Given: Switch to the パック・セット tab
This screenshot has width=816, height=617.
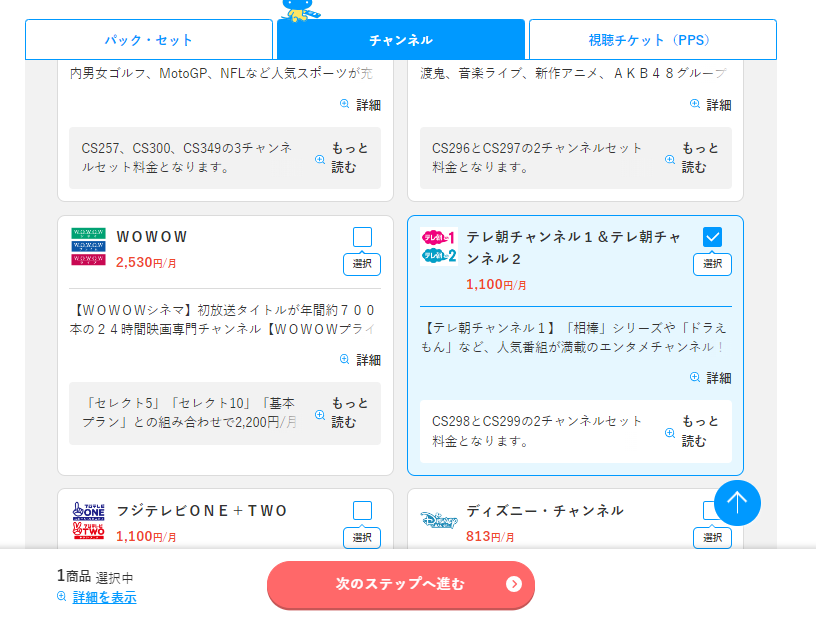Looking at the screenshot, I should pyautogui.click(x=149, y=40).
